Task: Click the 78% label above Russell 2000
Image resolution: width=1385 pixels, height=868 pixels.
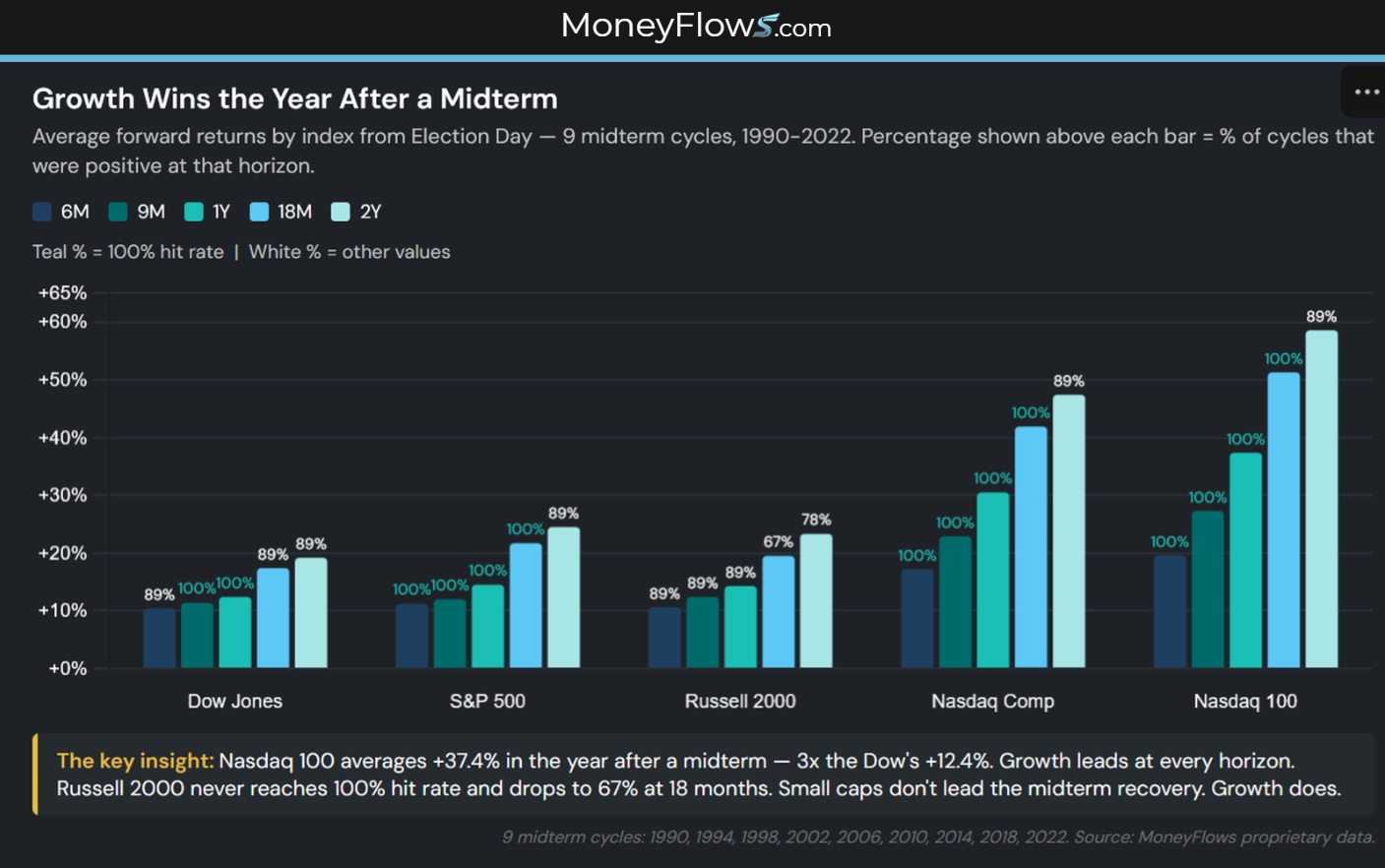Action: [x=816, y=520]
